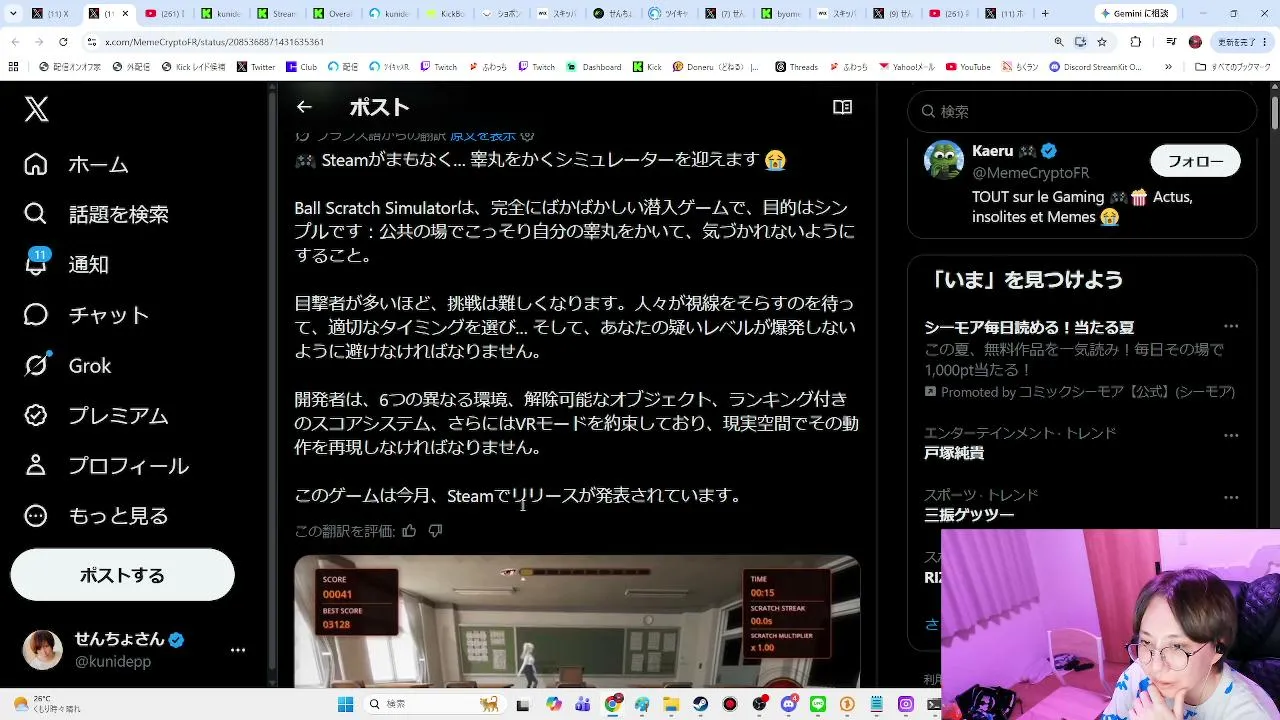Switch to the Stream browser tab
Viewport: 1280px width, 720px height.
click(x=279, y=14)
